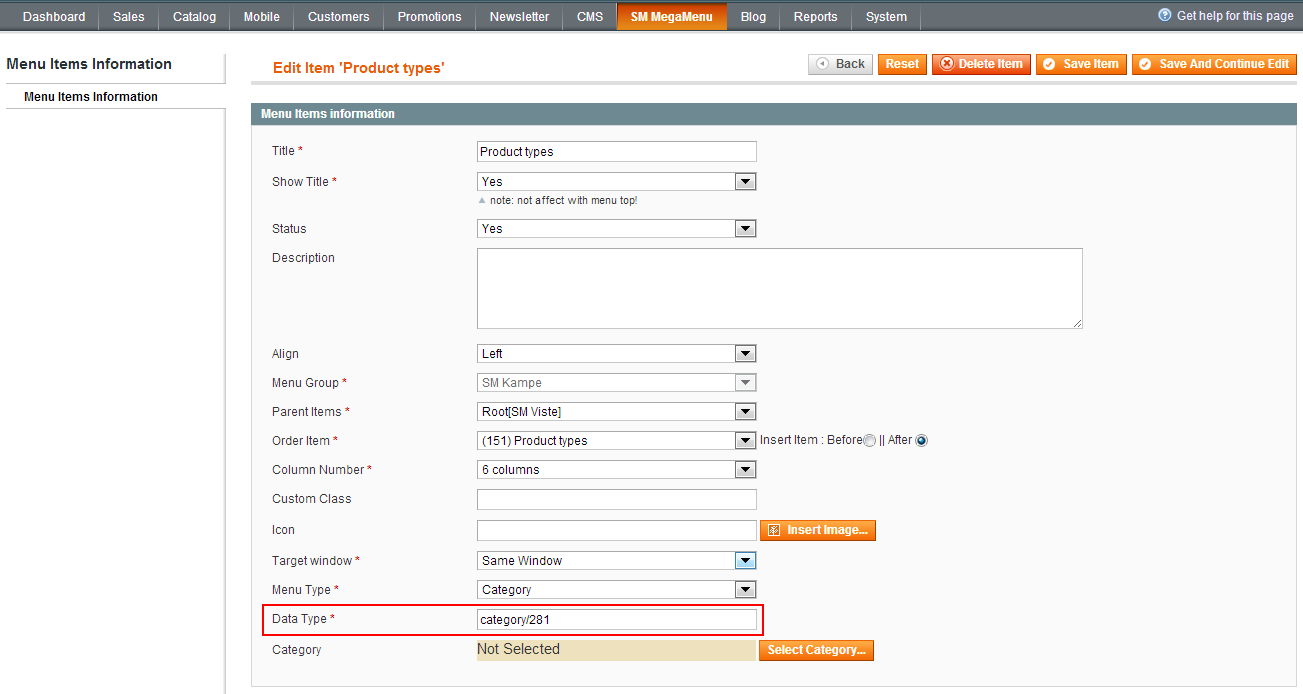Open the Catalog menu

pyautogui.click(x=194, y=17)
